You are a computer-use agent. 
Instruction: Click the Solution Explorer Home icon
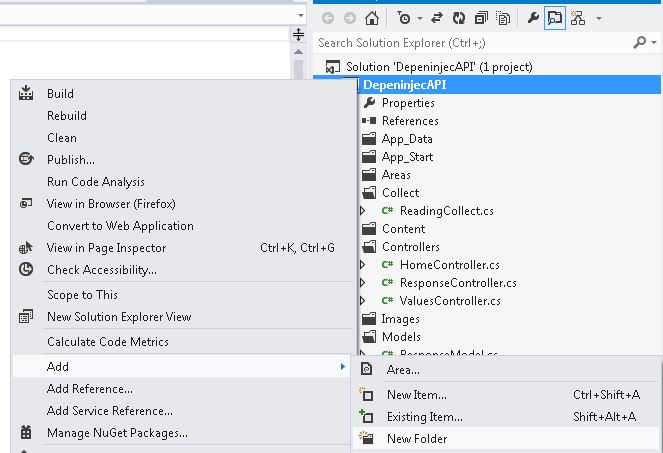click(x=372, y=18)
